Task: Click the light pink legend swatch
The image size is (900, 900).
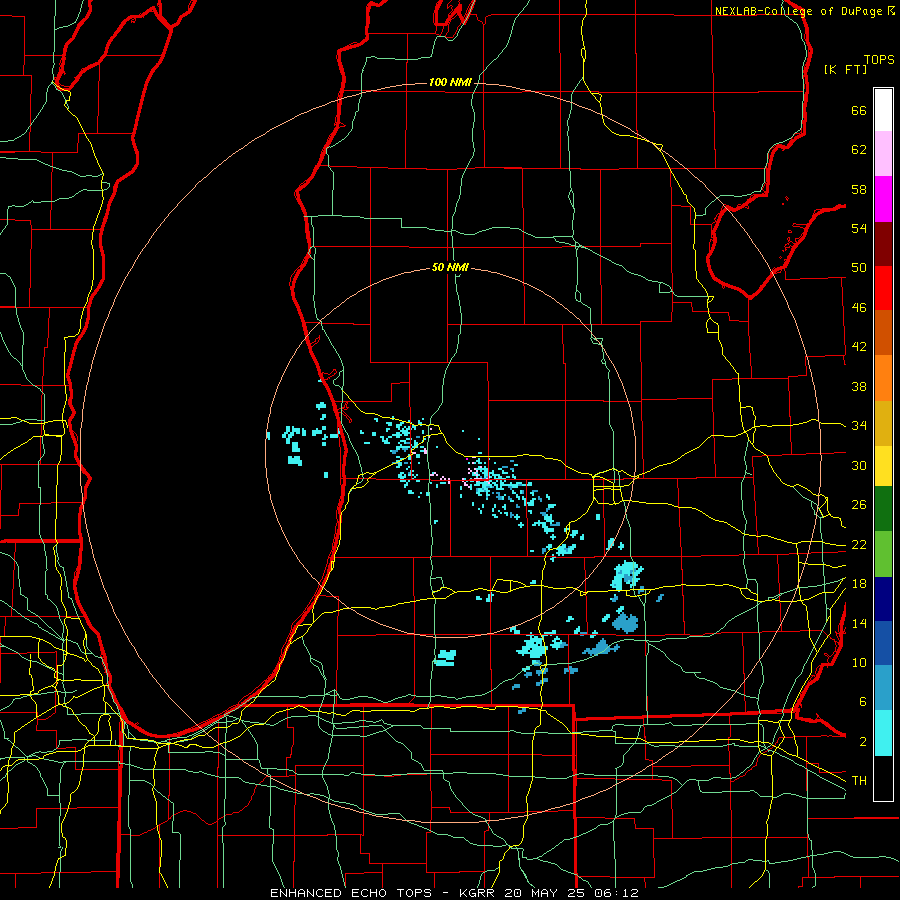Action: click(x=883, y=153)
